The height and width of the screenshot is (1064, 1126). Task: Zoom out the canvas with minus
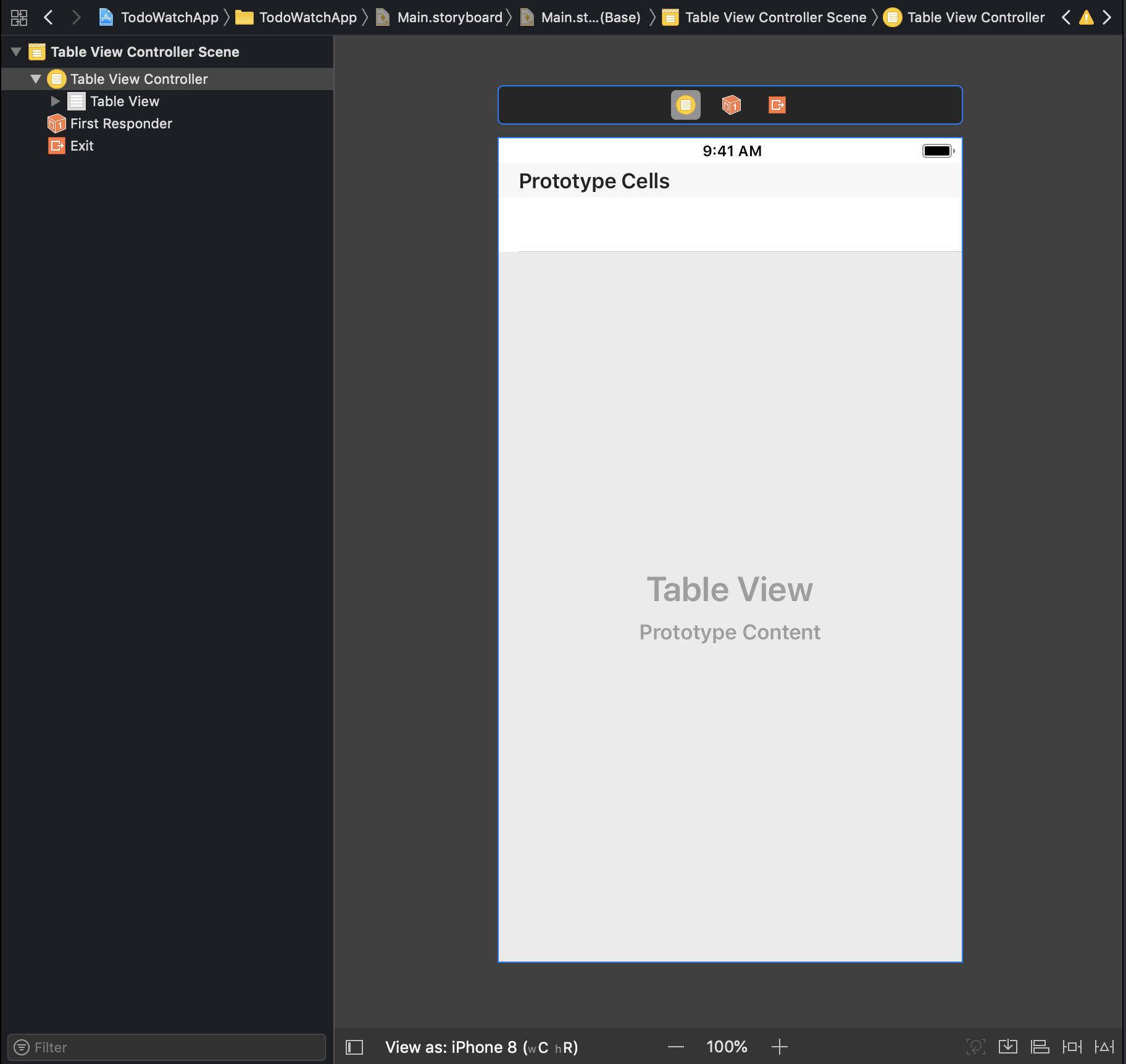[676, 1047]
